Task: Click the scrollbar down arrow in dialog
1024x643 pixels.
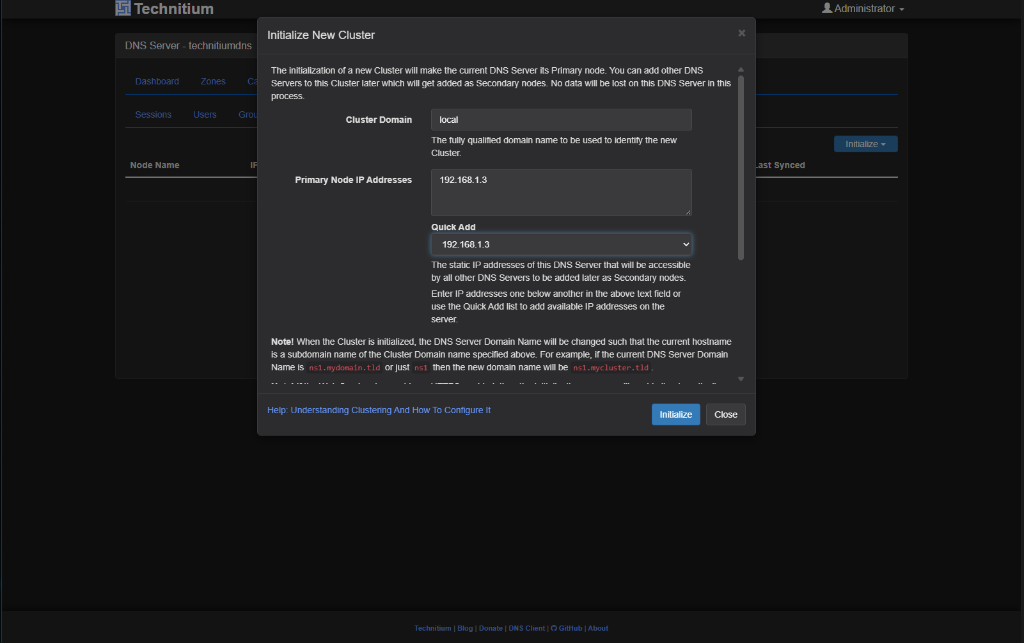Action: (x=741, y=379)
